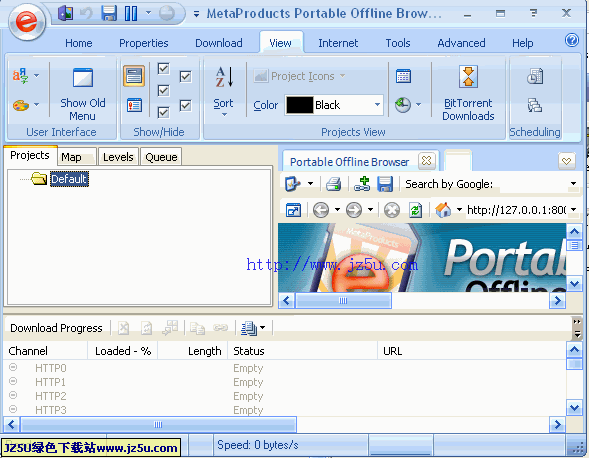589x458 pixels.
Task: Switch to the Queue tab
Action: coord(161,157)
